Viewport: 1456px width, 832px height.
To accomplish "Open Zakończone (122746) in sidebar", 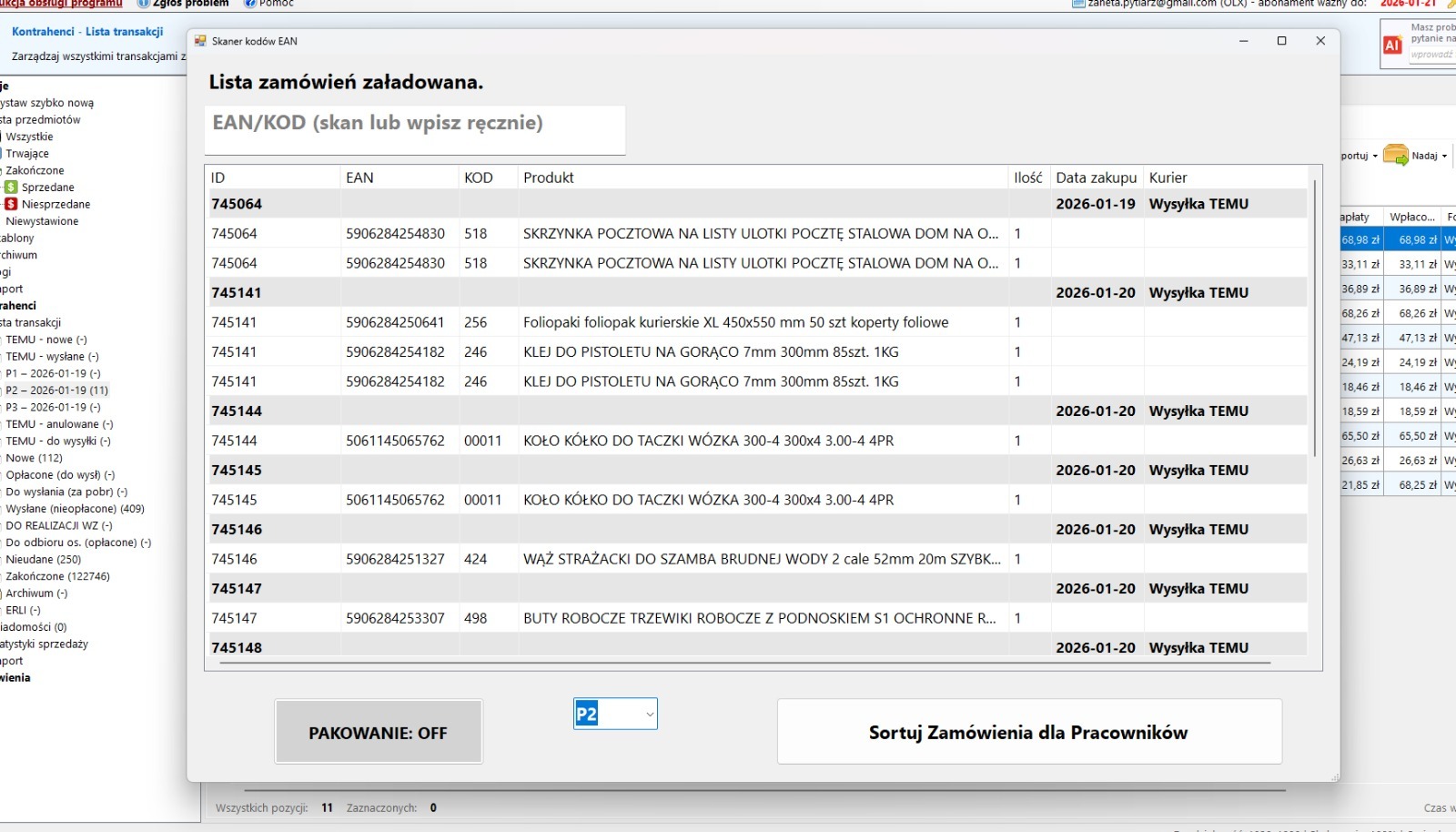I will (57, 576).
